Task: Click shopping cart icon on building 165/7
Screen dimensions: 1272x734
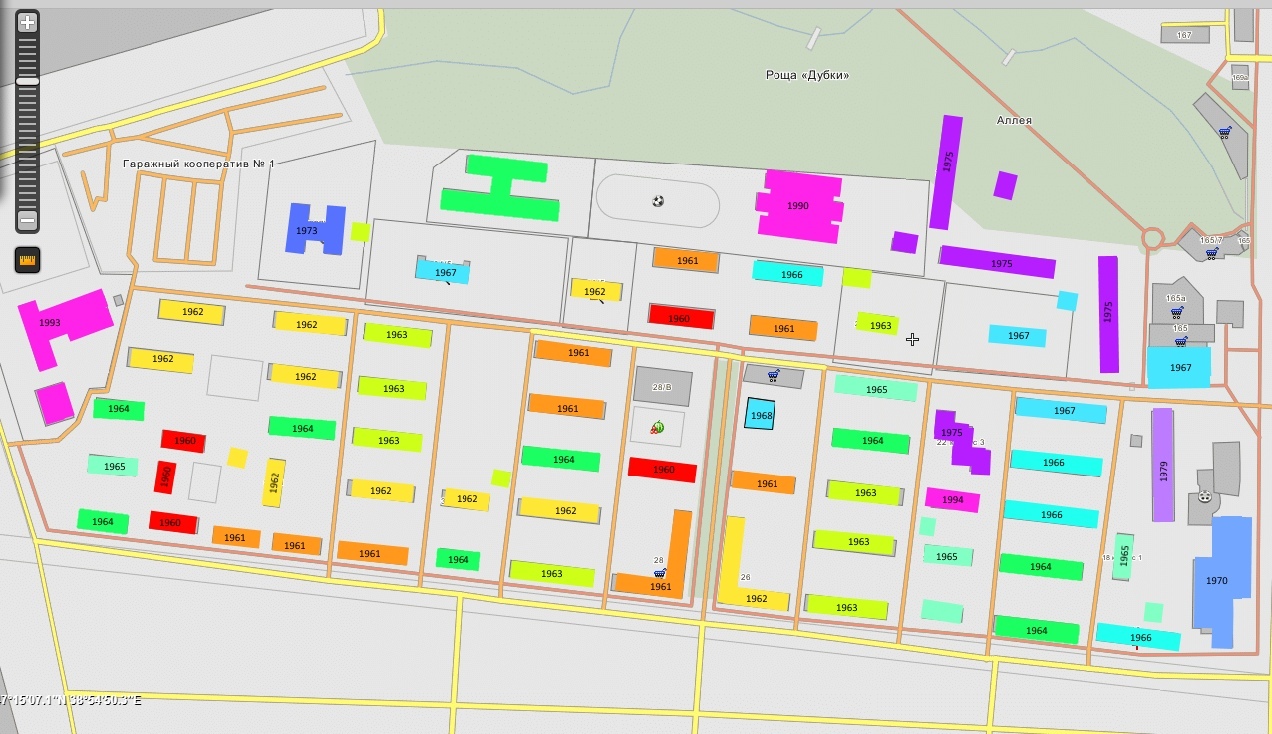Action: [1212, 253]
